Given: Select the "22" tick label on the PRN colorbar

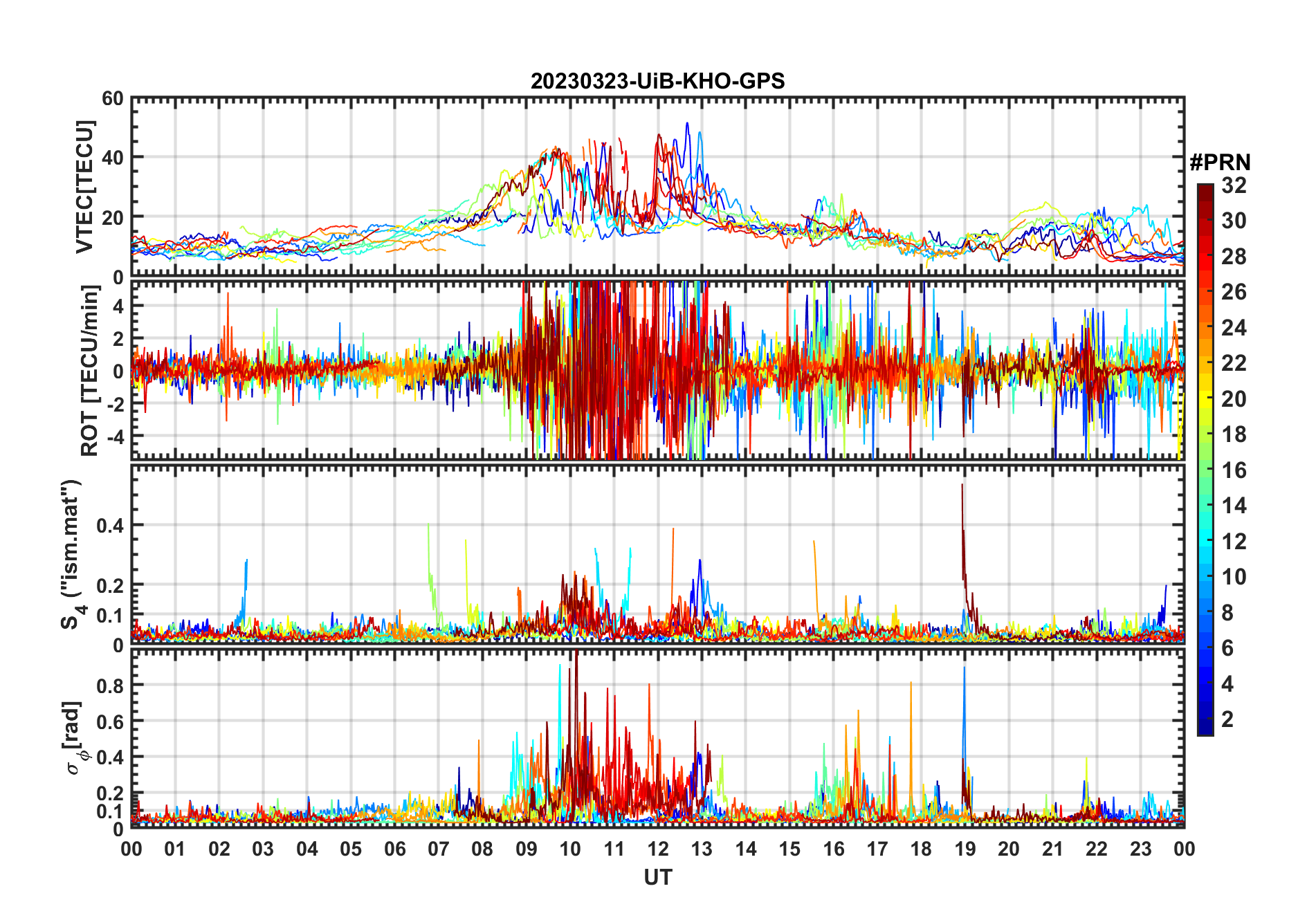Looking at the screenshot, I should 1234,363.
